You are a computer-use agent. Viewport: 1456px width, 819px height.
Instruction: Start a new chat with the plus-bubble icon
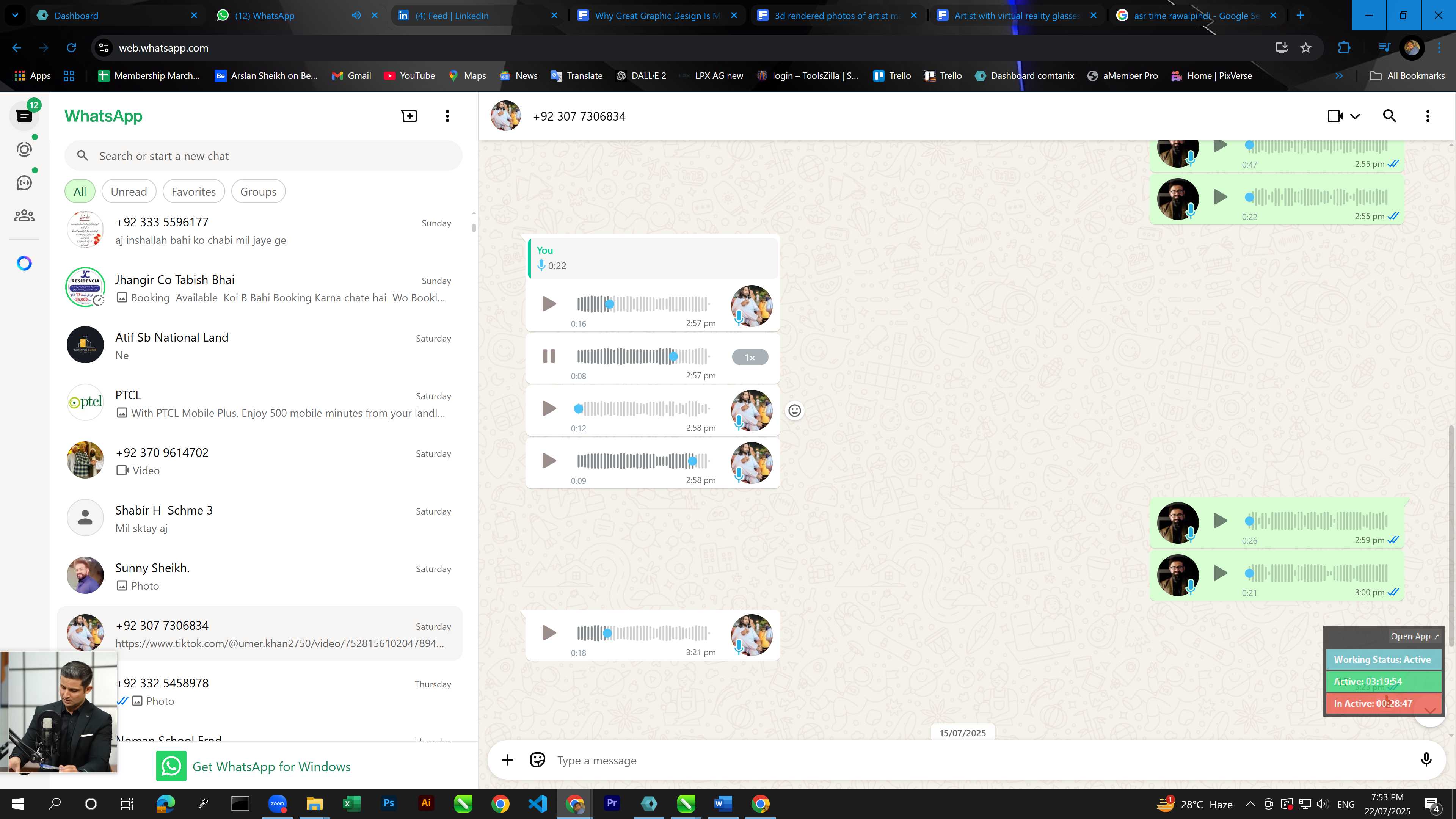point(409,116)
